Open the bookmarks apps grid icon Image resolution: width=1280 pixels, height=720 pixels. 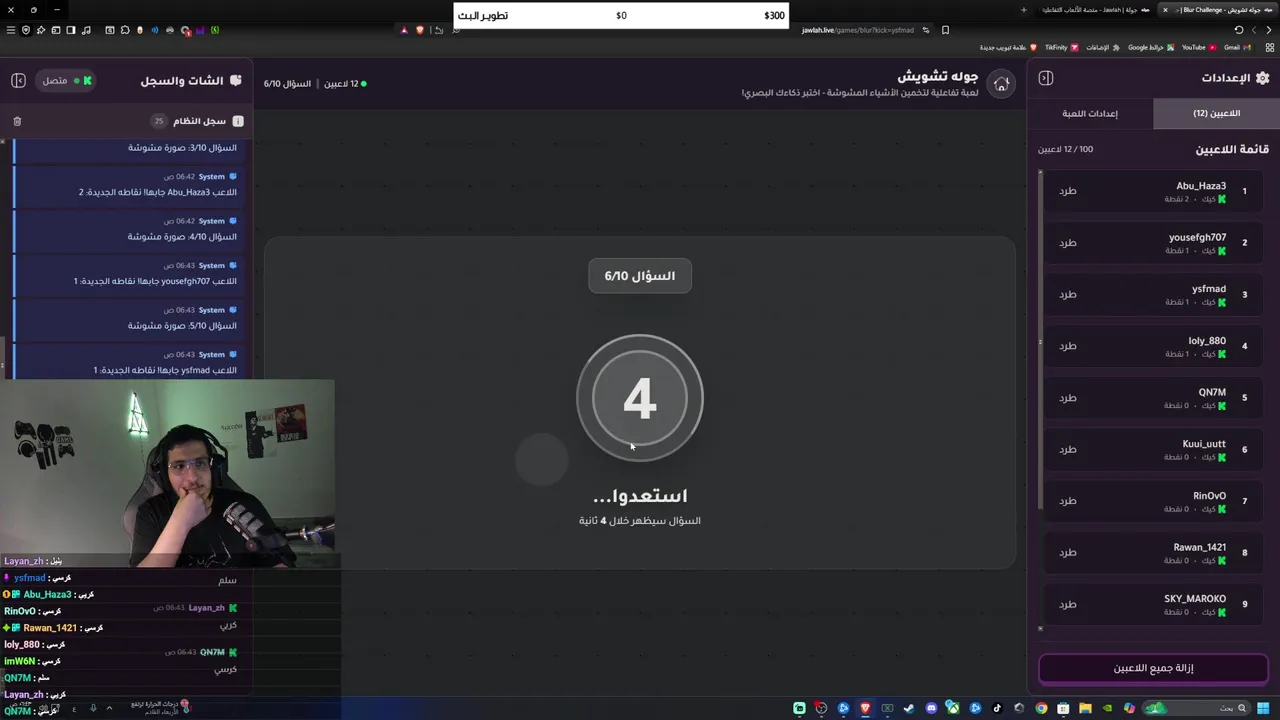point(1269,47)
